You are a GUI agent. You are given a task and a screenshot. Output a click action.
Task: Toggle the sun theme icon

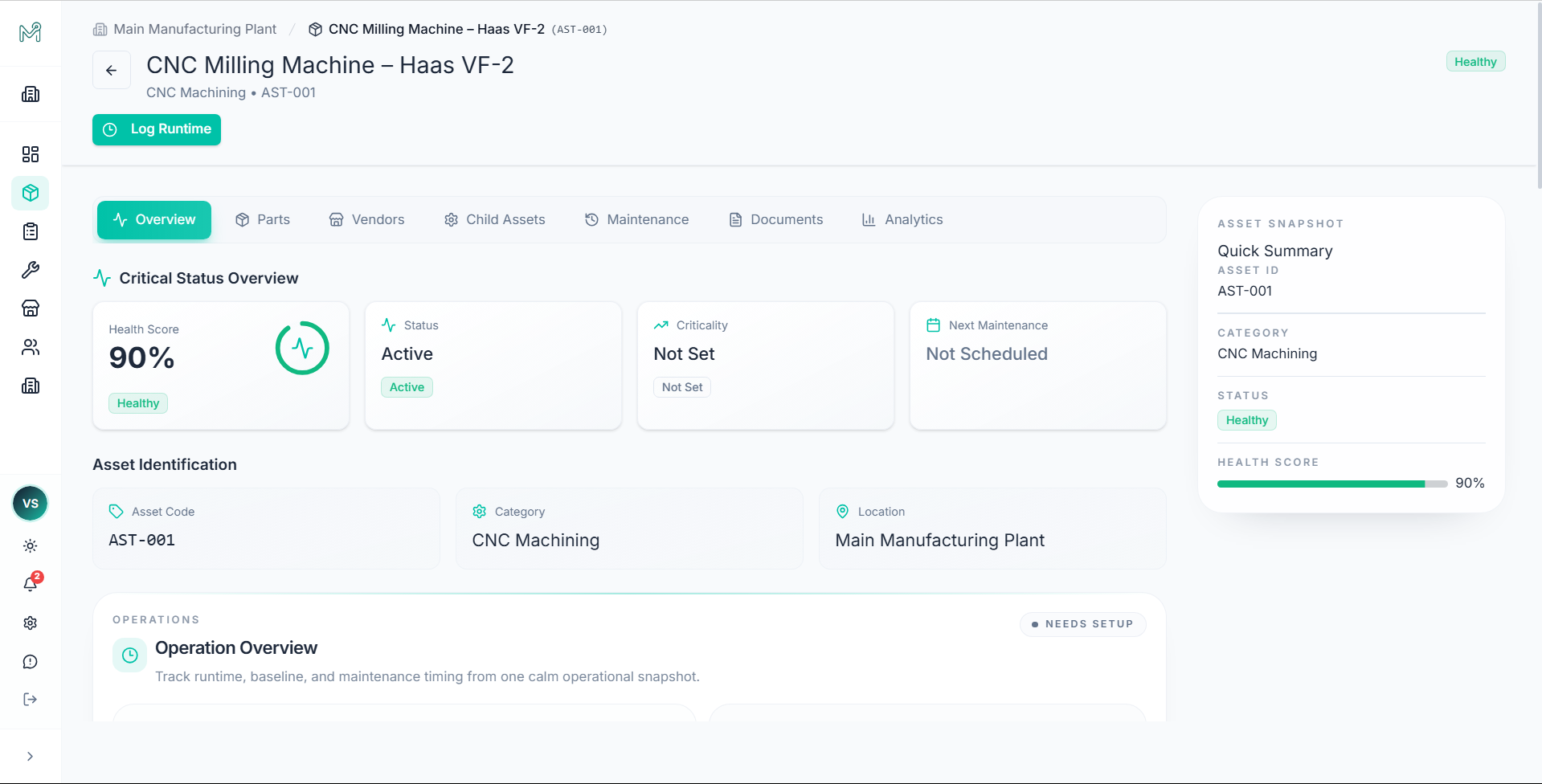coord(31,546)
